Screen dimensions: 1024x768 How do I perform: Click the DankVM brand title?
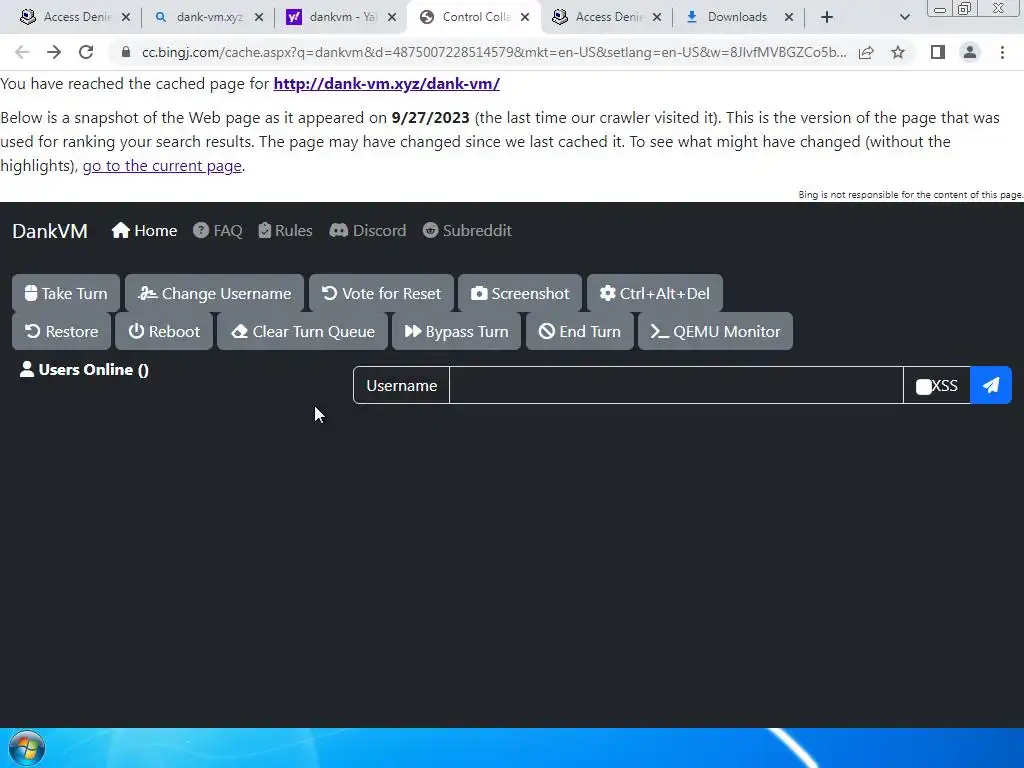point(50,231)
